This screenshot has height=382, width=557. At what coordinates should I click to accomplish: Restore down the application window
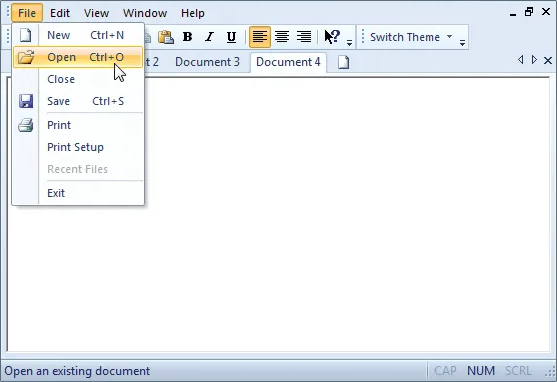529,12
